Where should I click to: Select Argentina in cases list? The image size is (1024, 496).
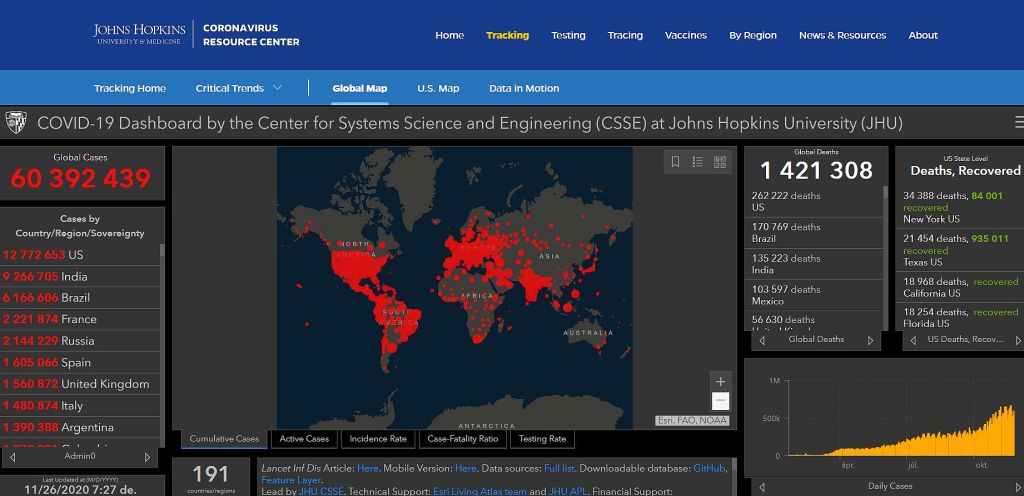click(x=80, y=427)
